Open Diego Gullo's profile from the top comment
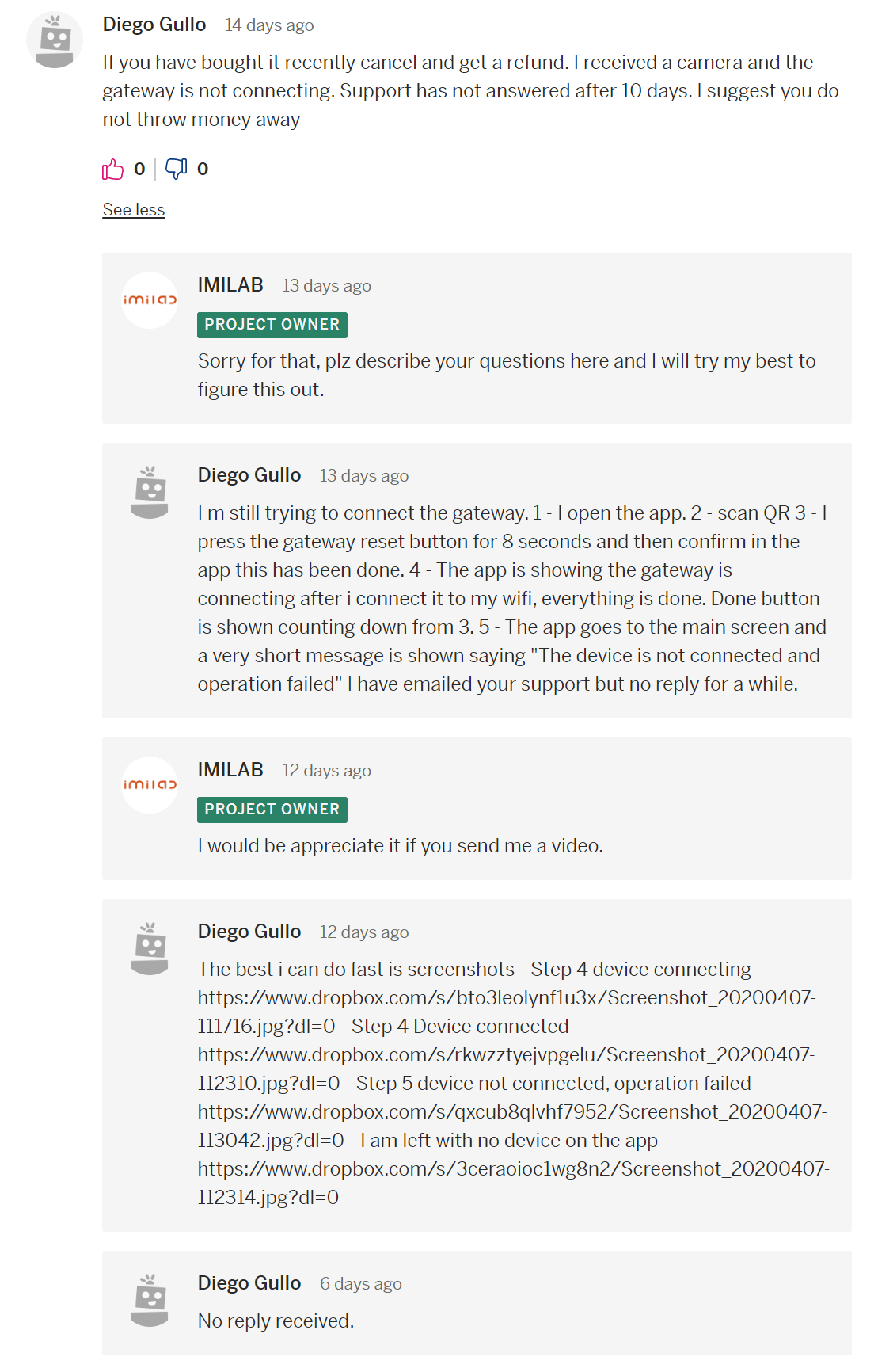The width and height of the screenshot is (878, 1372). pyautogui.click(x=154, y=25)
